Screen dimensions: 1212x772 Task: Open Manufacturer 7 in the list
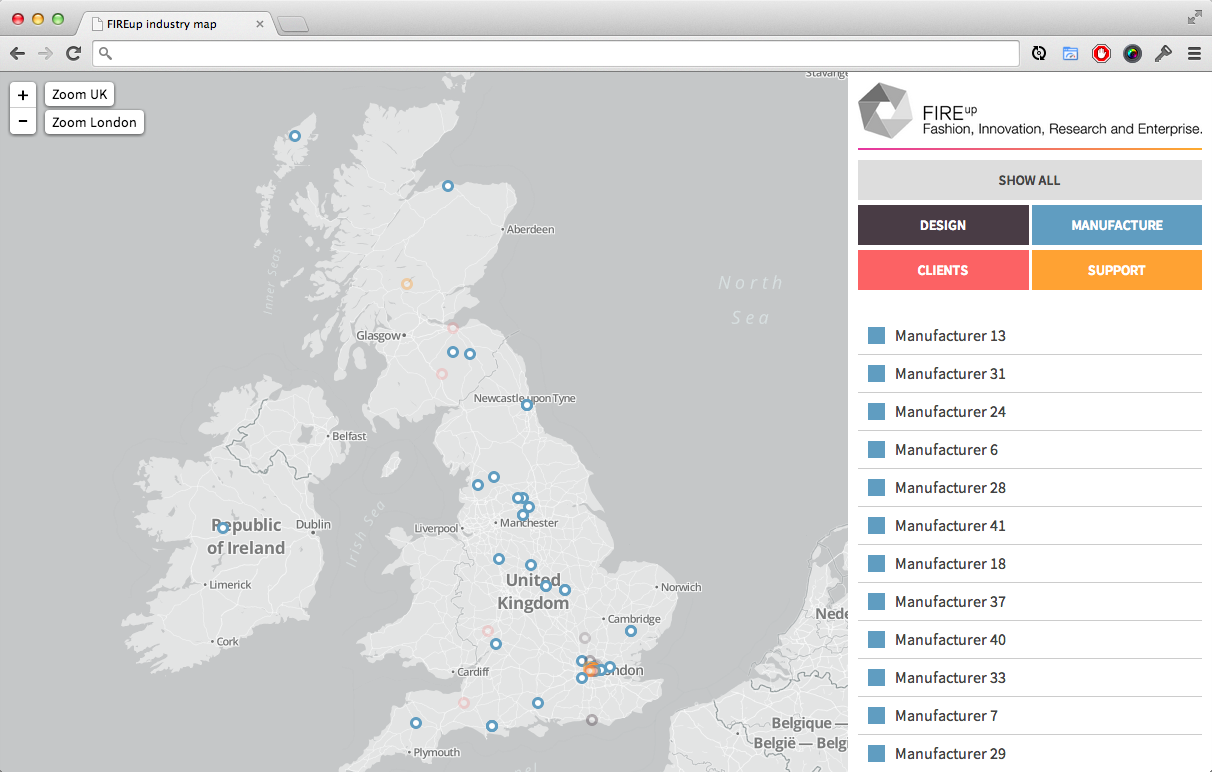1030,716
